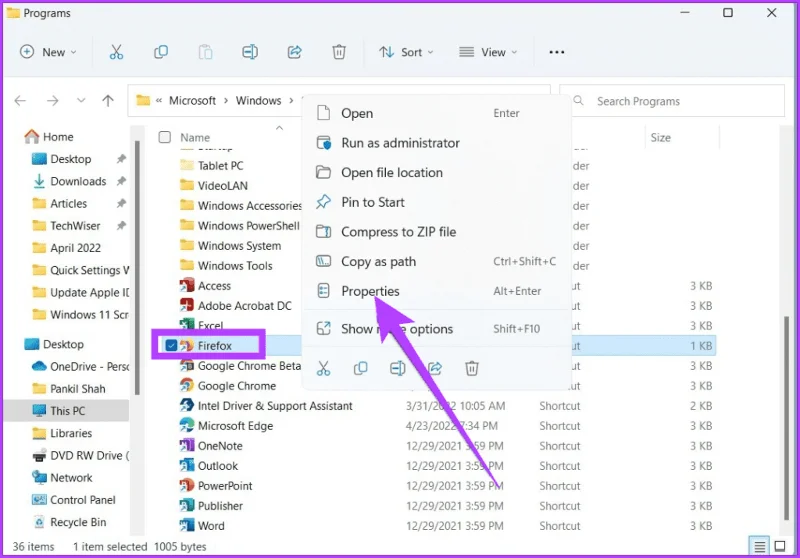This screenshot has width=800, height=558.
Task: Go forward with the right arrow
Action: coord(53,100)
